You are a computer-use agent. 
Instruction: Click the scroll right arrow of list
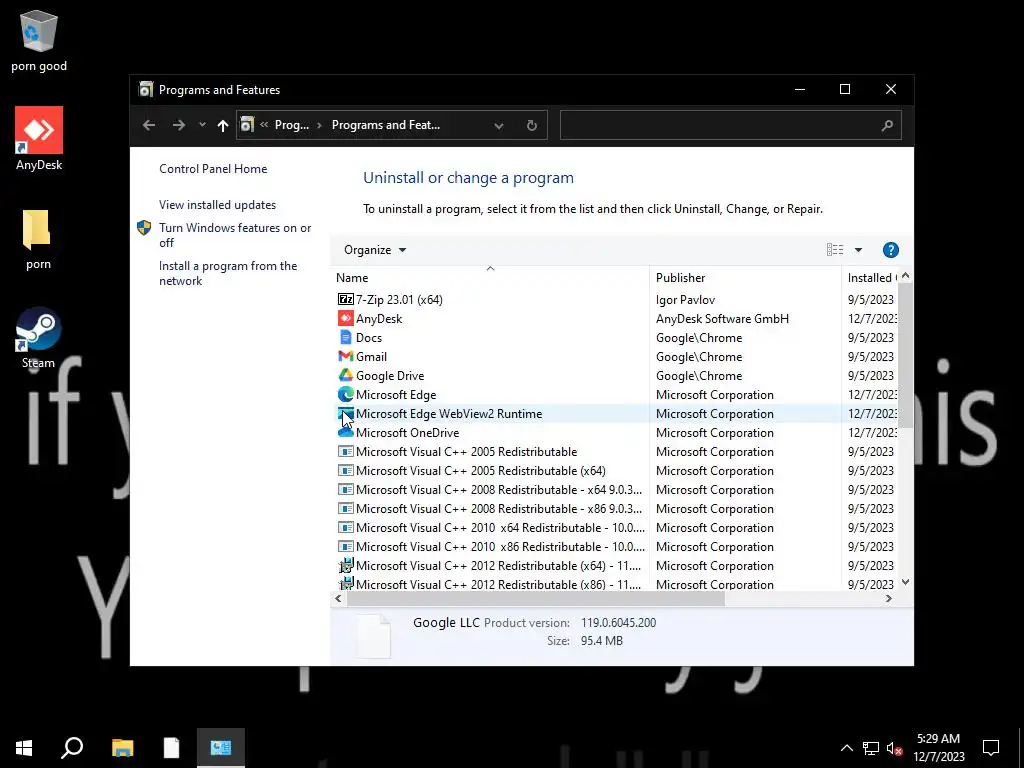[888, 598]
